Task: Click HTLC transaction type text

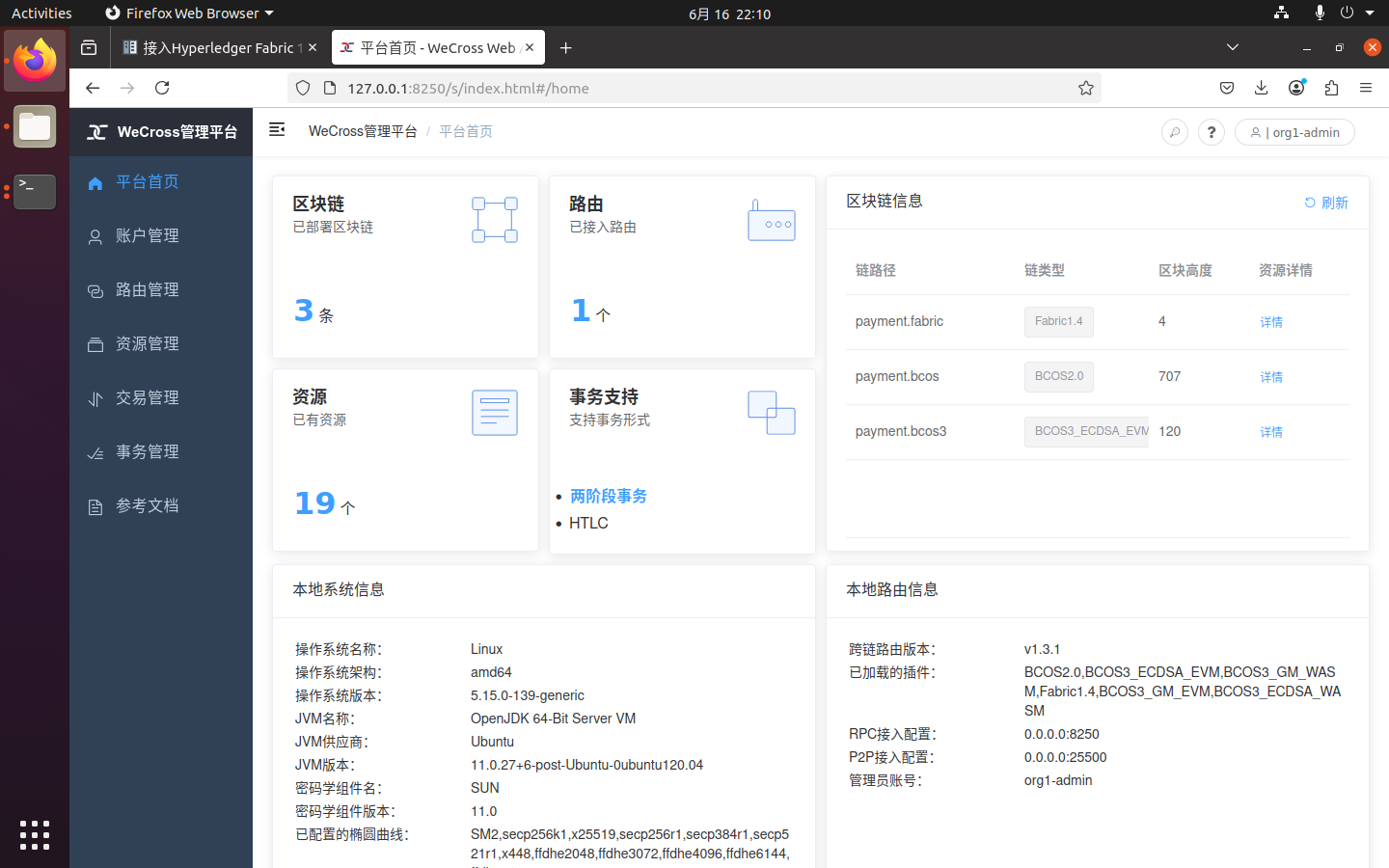Action: (x=588, y=523)
